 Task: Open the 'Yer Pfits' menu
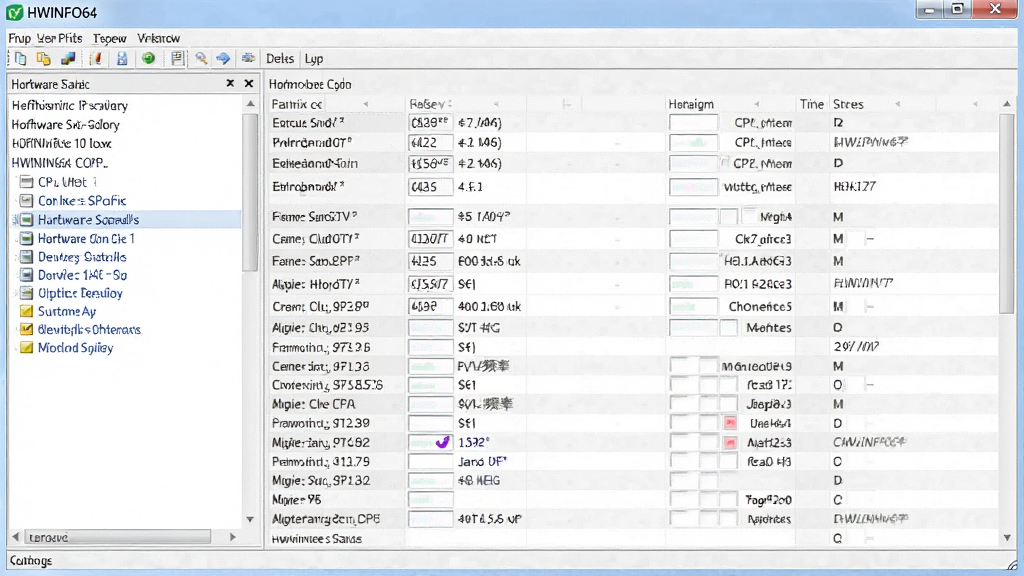[59, 39]
